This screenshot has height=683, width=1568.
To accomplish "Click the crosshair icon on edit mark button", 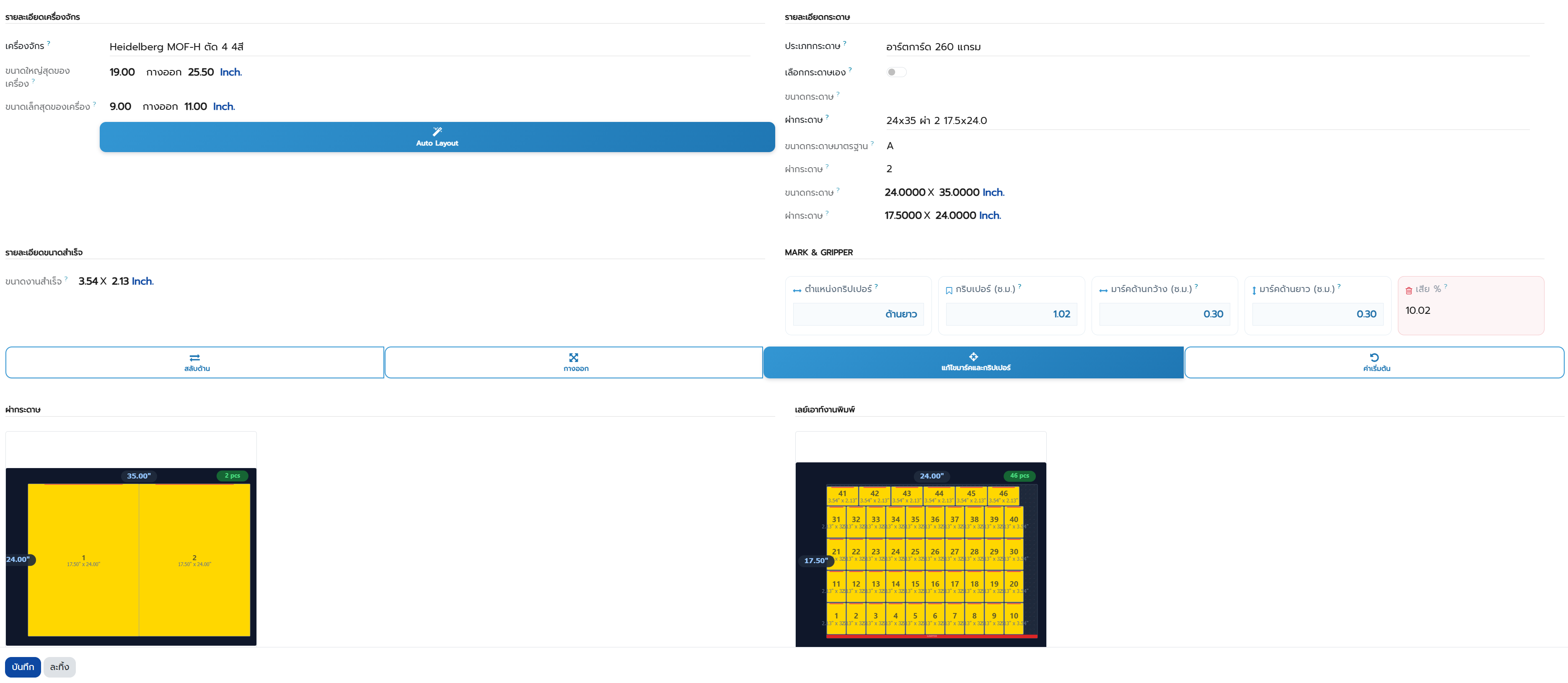I will (x=973, y=357).
